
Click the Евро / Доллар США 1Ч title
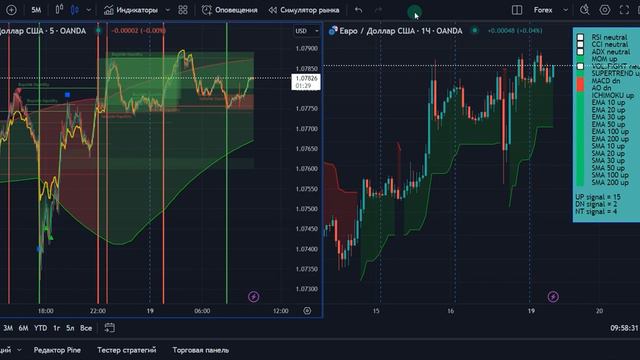click(401, 31)
